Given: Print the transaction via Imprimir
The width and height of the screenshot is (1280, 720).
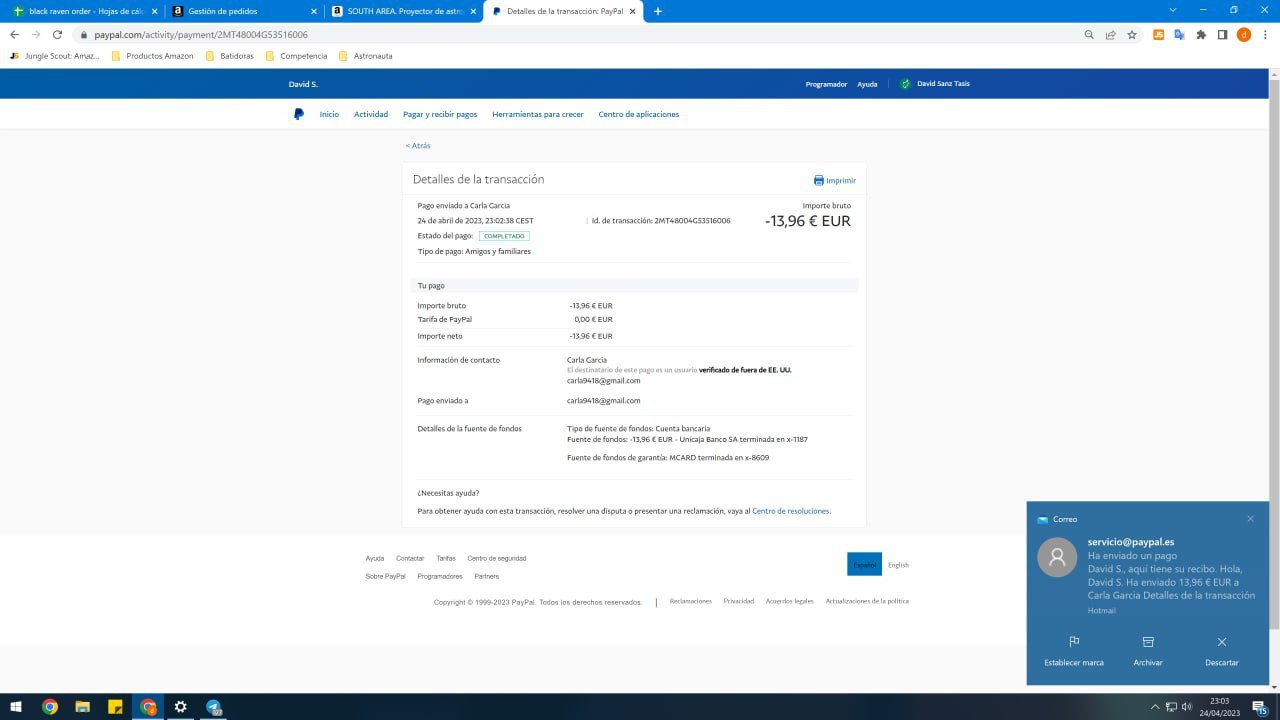Looking at the screenshot, I should coord(835,181).
